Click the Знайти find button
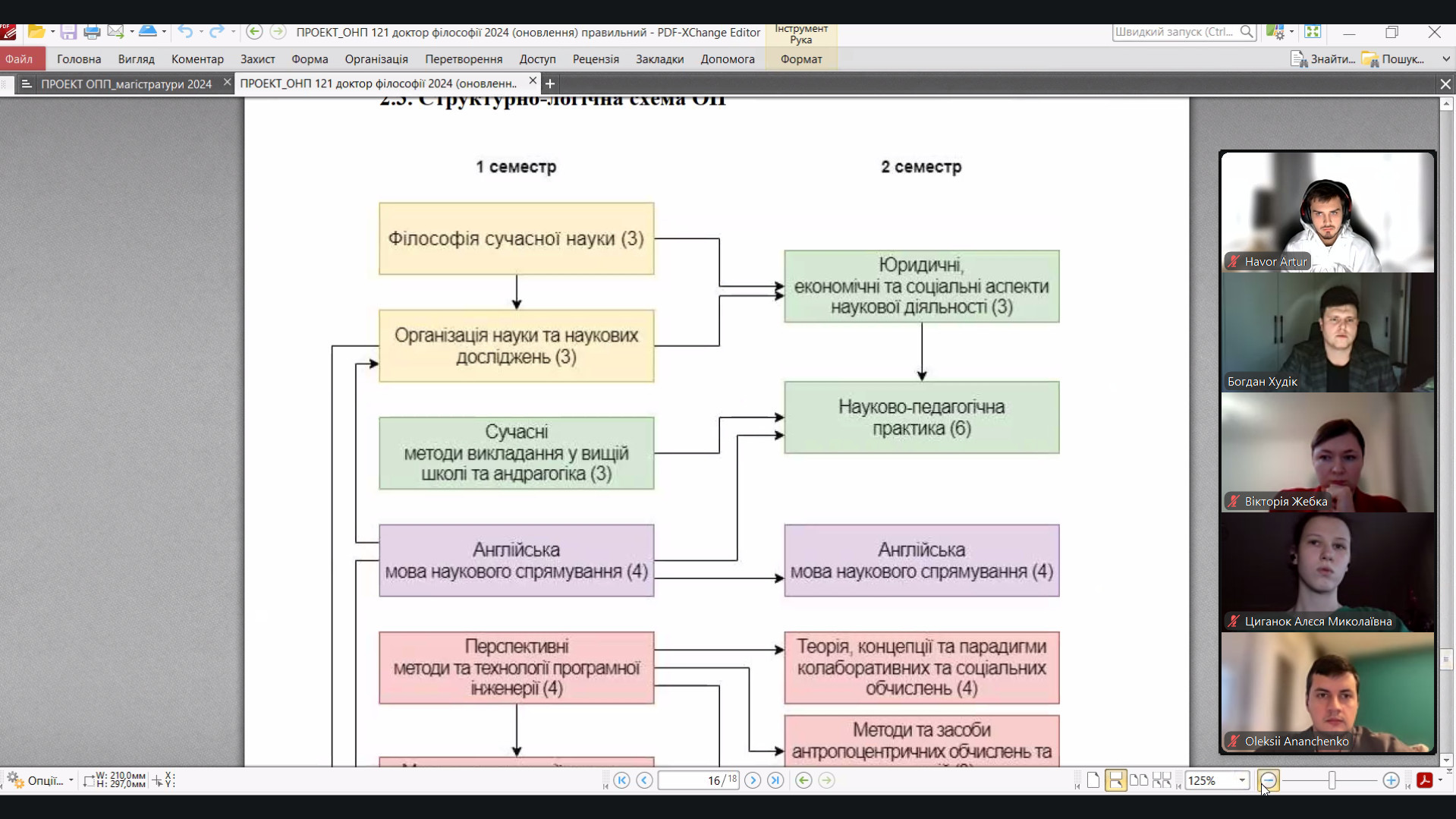Image resolution: width=1456 pixels, height=819 pixels. pyautogui.click(x=1322, y=59)
